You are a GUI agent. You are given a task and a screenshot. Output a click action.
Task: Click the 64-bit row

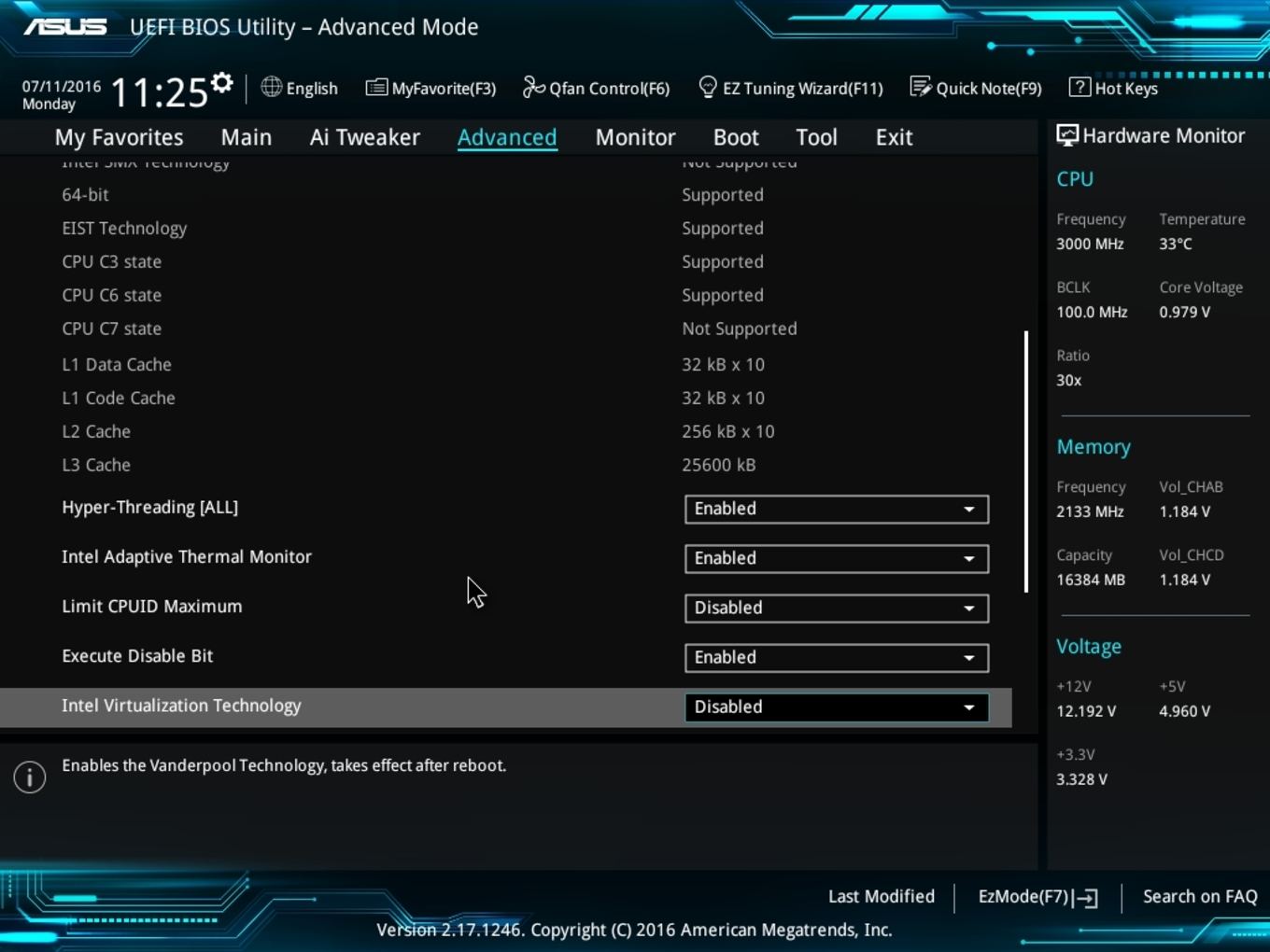point(505,195)
